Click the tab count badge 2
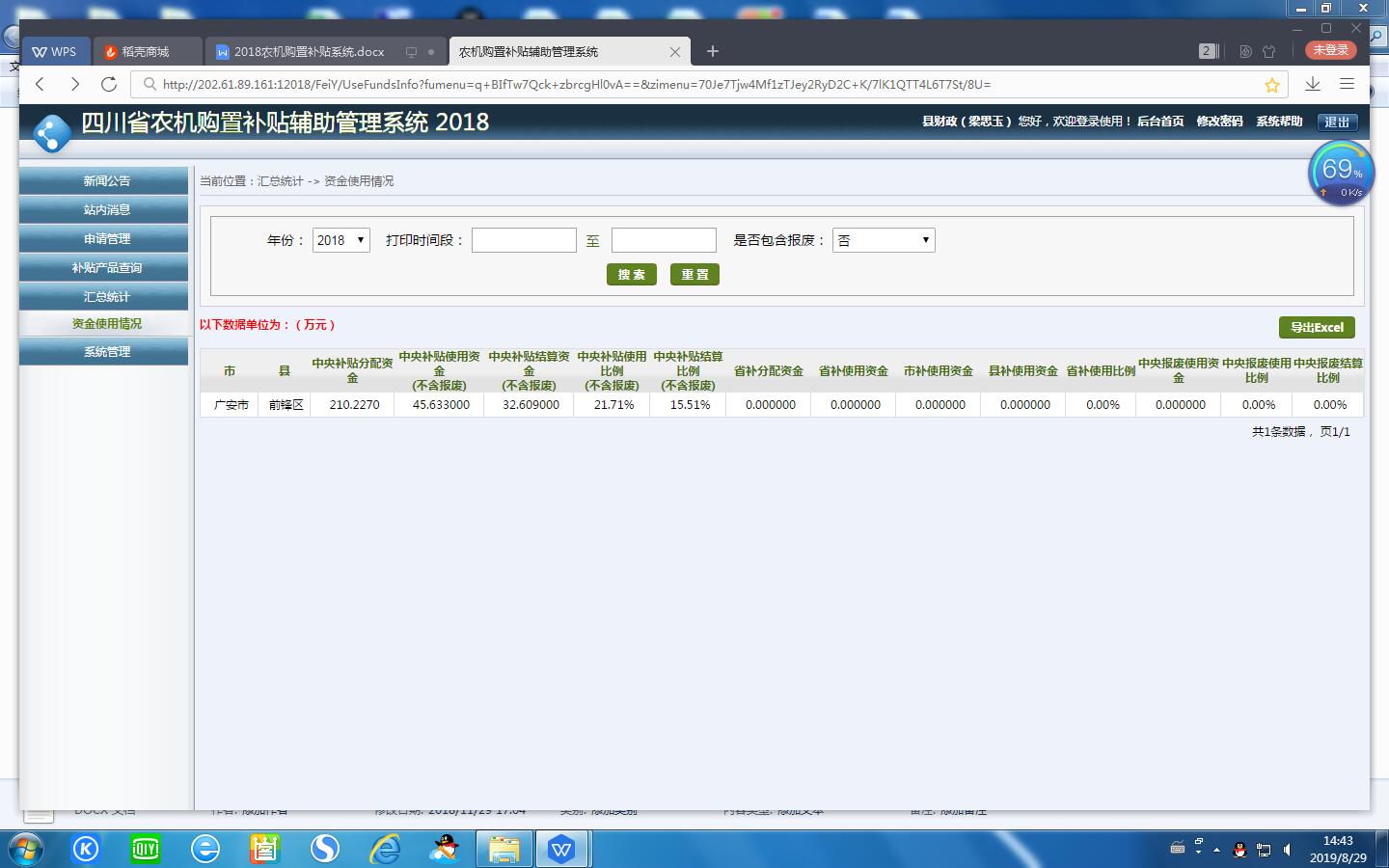 click(x=1208, y=51)
